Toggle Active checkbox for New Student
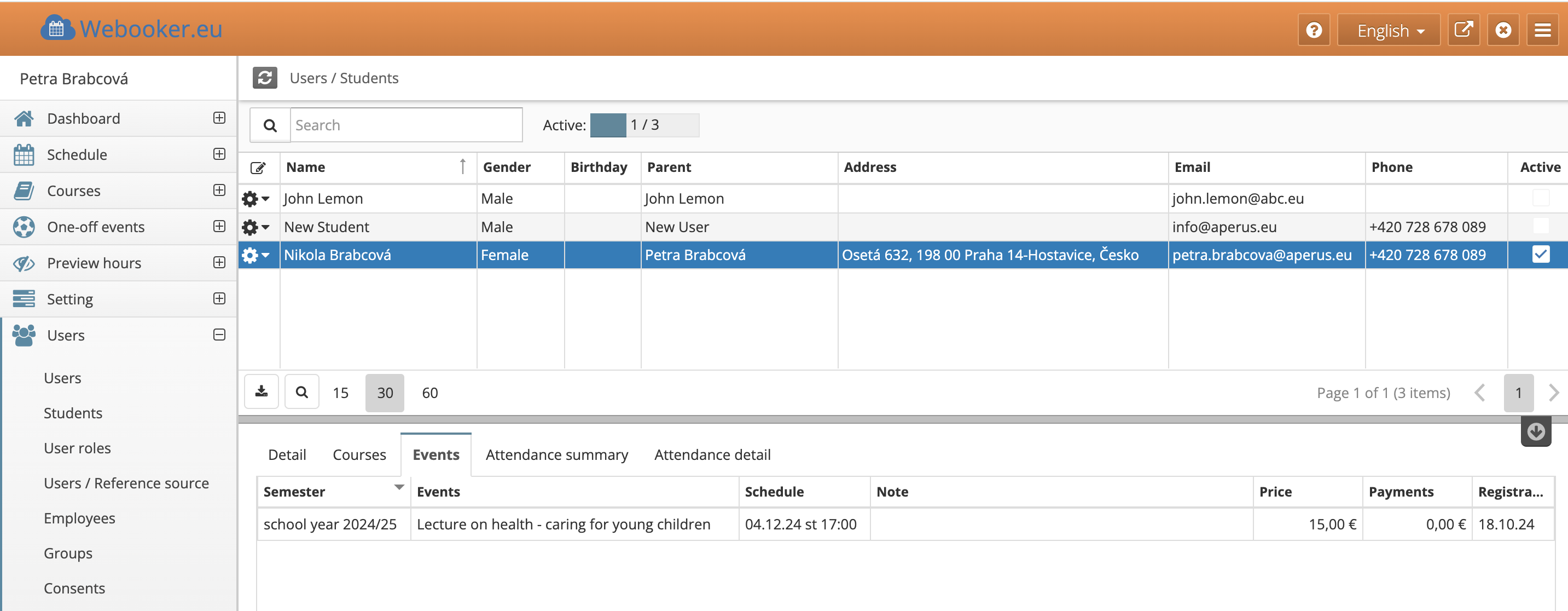 pos(1540,226)
